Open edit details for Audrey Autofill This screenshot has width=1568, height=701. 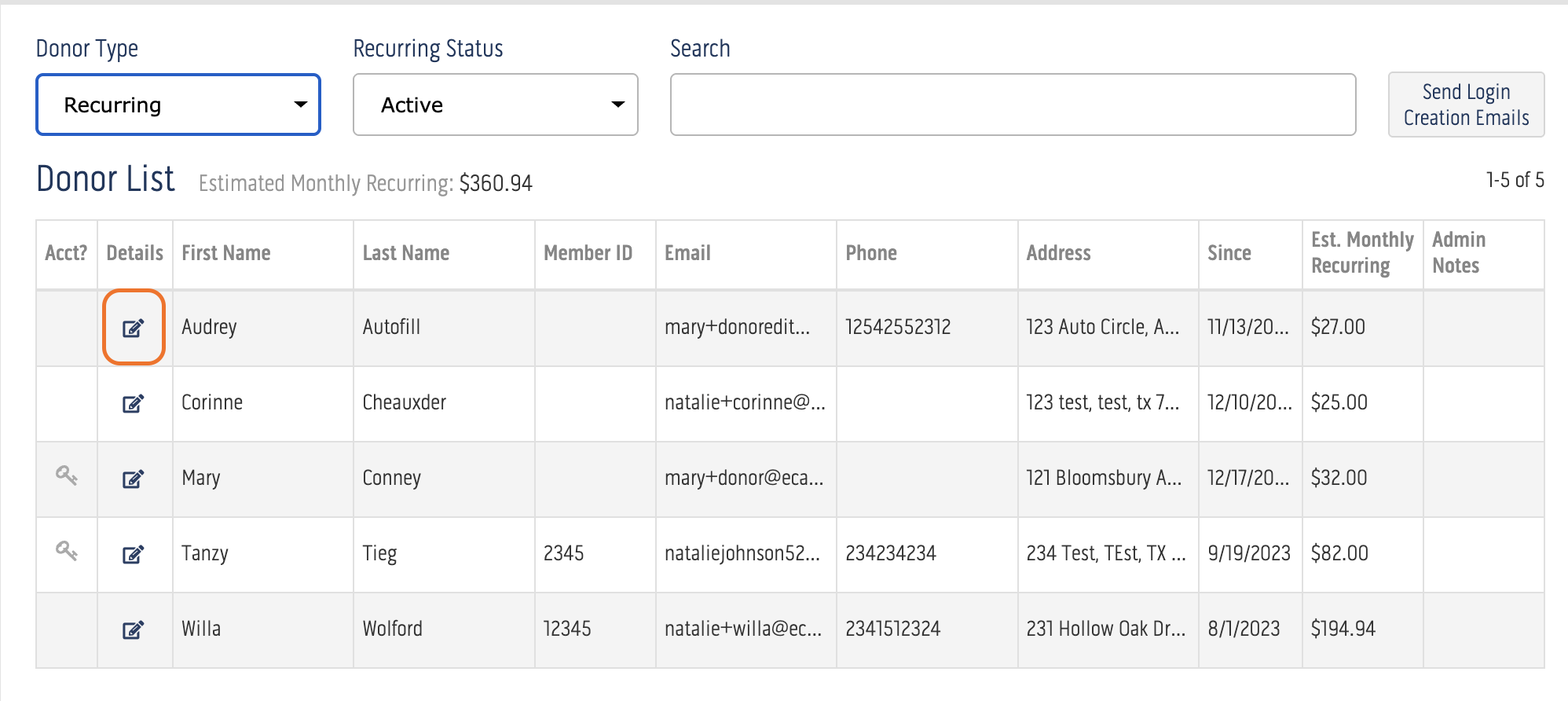click(x=134, y=328)
